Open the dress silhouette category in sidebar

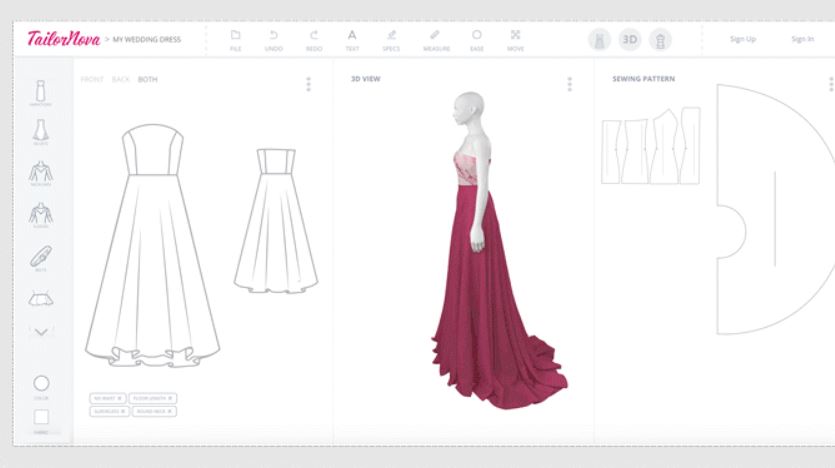[40, 93]
